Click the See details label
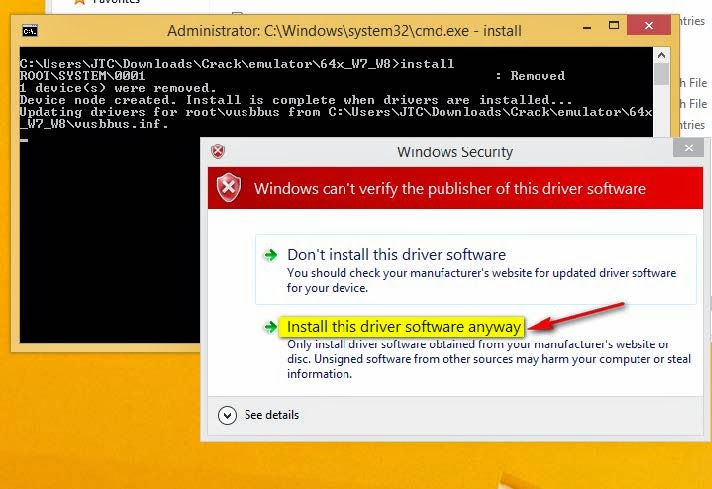Image resolution: width=712 pixels, height=489 pixels. pyautogui.click(x=272, y=415)
